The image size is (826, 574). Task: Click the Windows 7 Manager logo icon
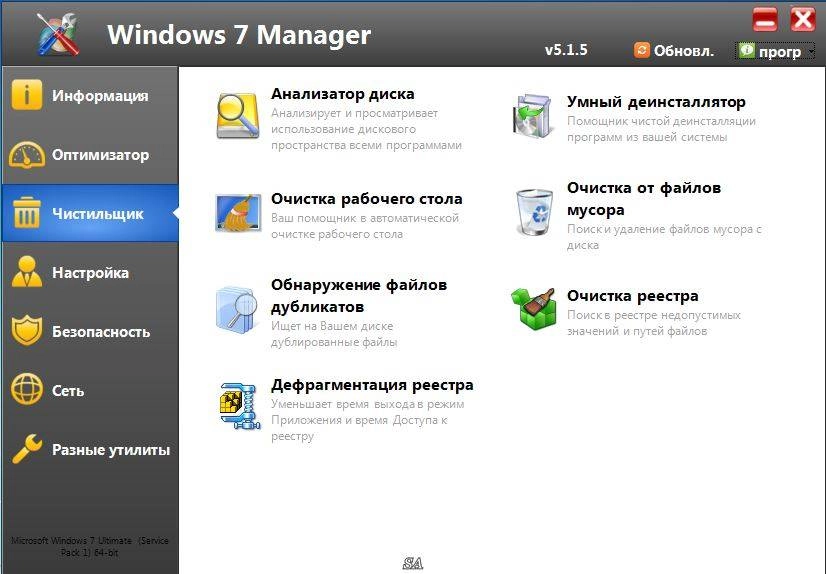pyautogui.click(x=58, y=34)
